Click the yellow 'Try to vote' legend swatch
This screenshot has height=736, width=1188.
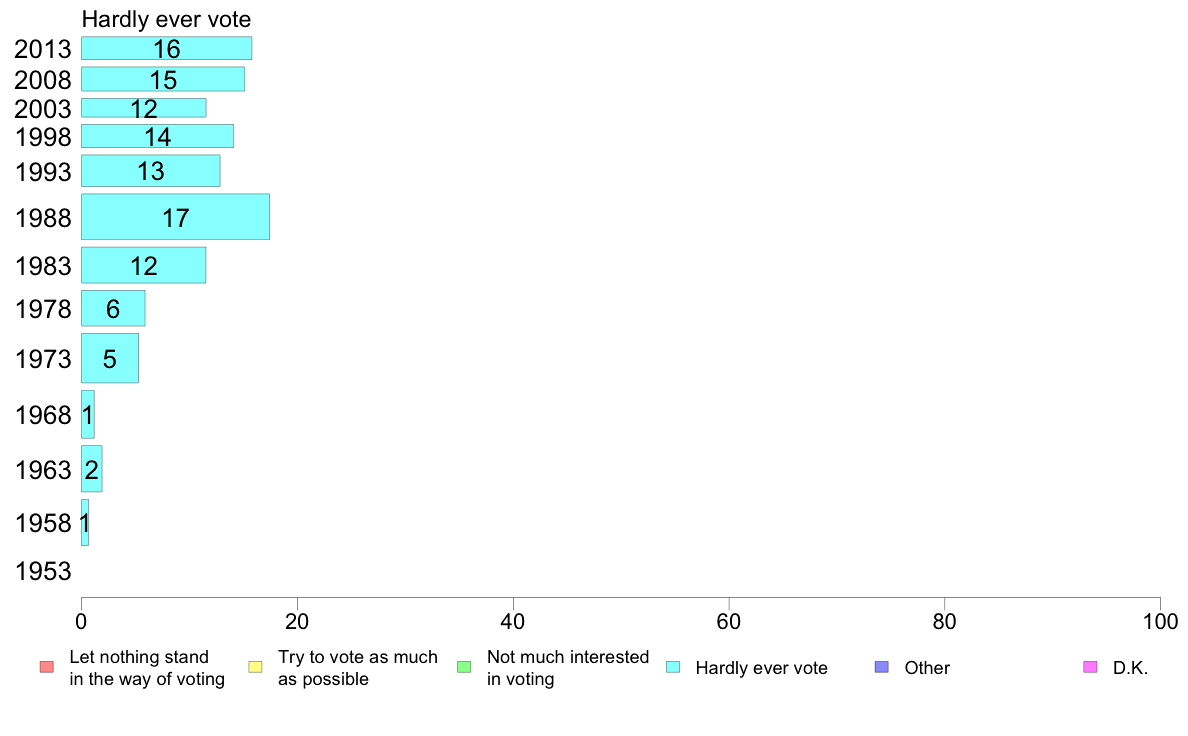point(255,667)
